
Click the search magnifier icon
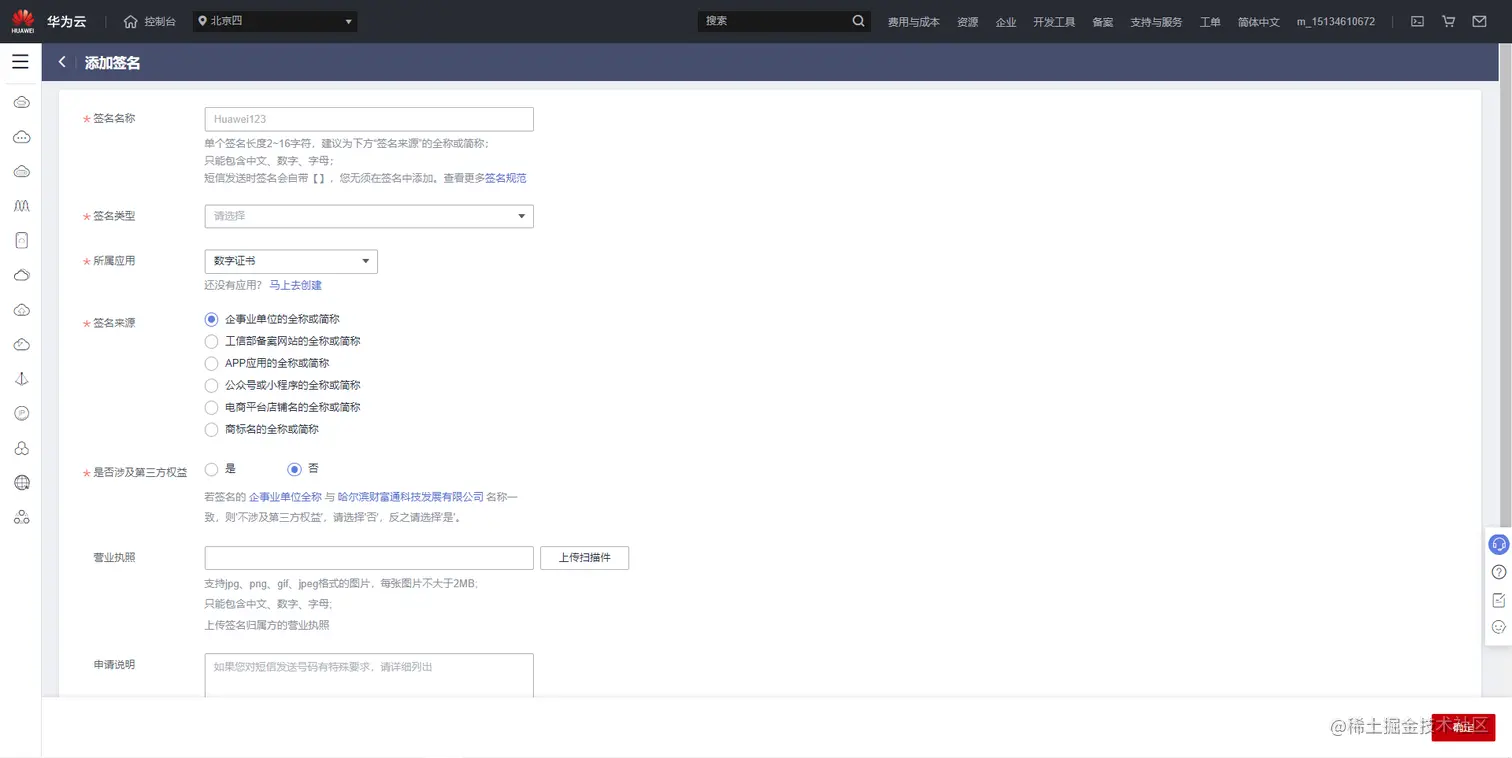858,21
